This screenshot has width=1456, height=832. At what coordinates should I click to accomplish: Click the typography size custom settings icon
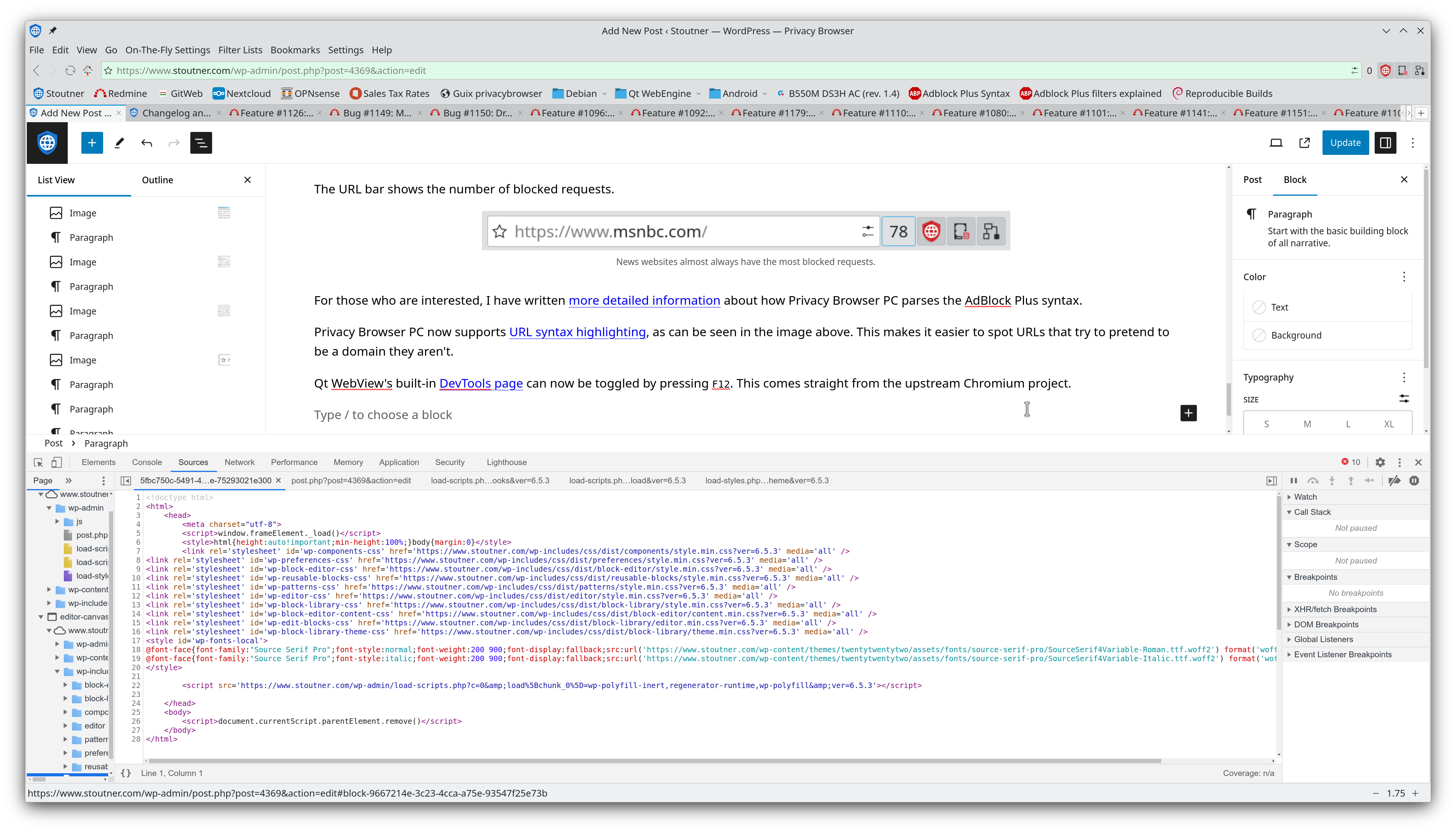[x=1404, y=399]
